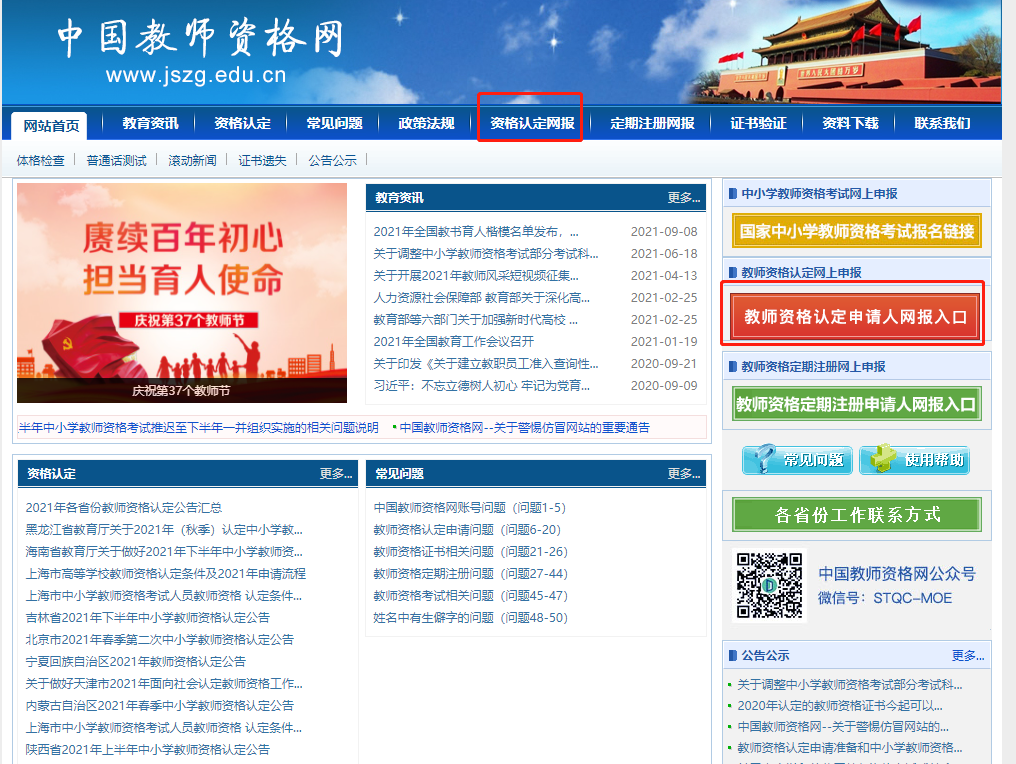Open 内蒙古自治区2021年春季中小学教师资格认定公告
1016x764 pixels.
(159, 706)
